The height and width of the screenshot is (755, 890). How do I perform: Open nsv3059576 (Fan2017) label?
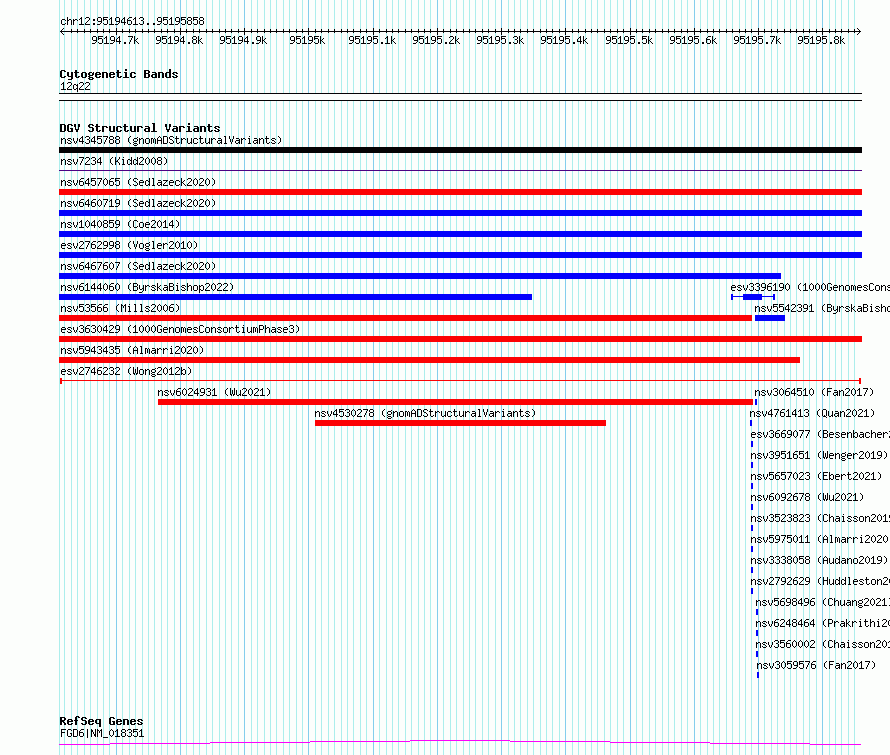(x=816, y=665)
